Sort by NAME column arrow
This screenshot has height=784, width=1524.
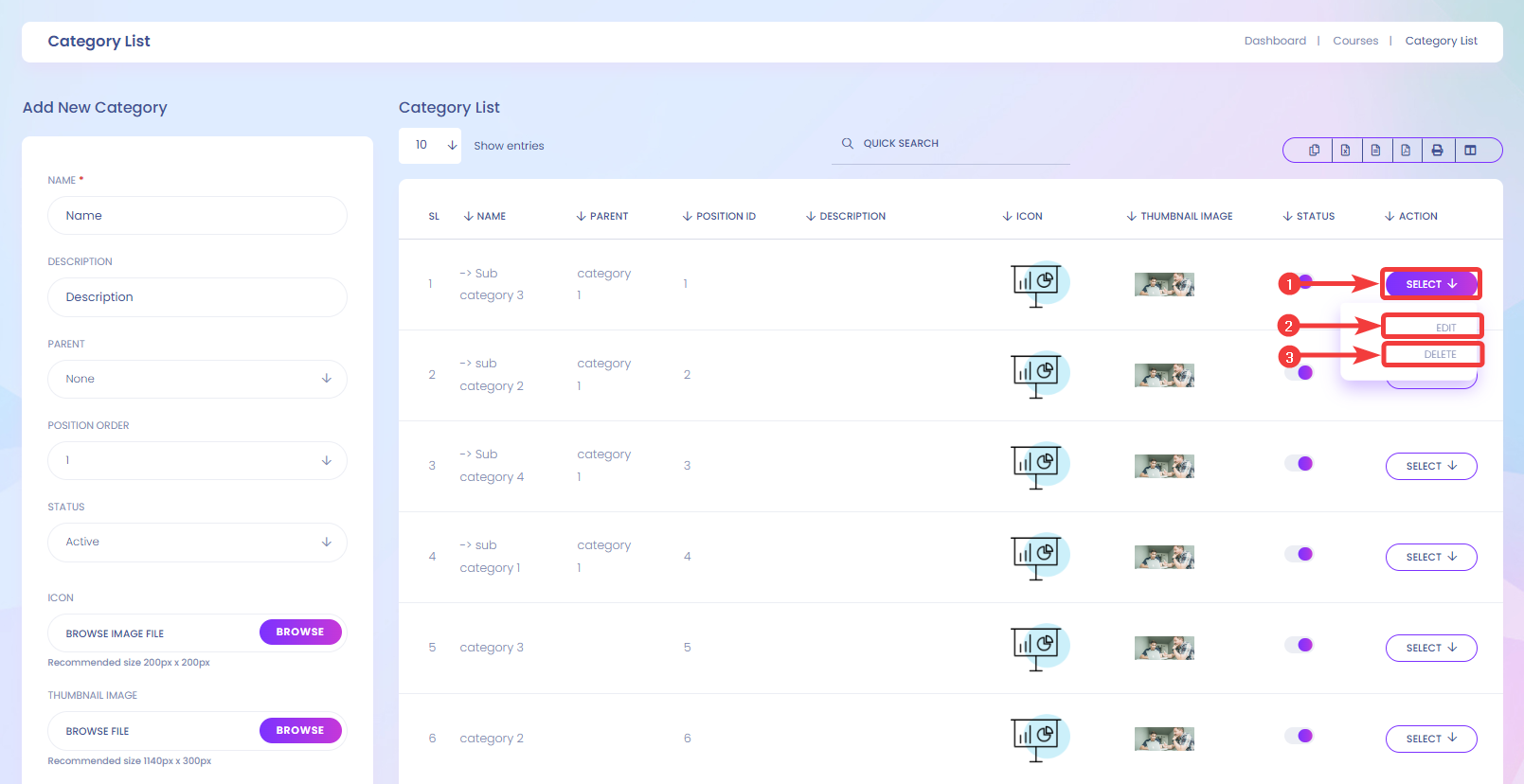tap(468, 216)
